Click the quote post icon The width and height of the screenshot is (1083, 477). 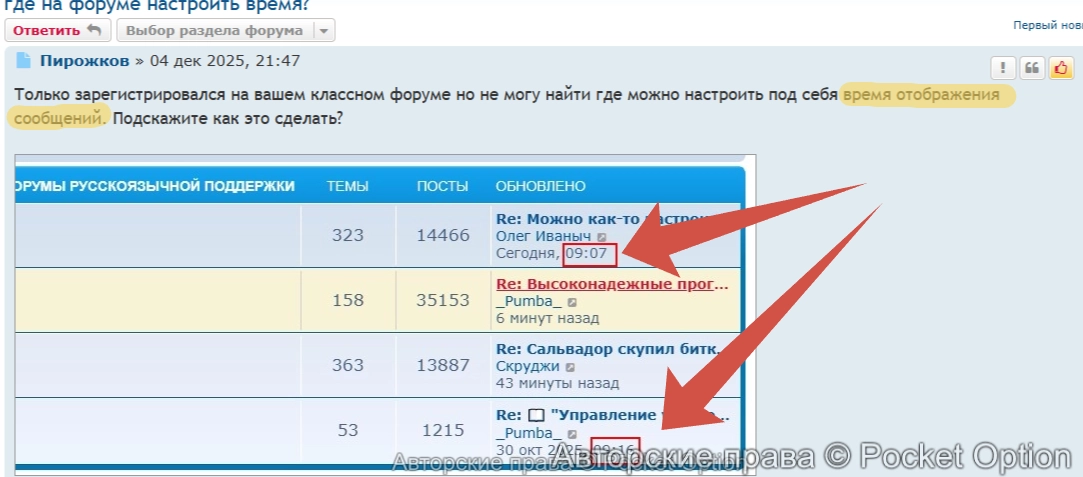pos(1032,68)
